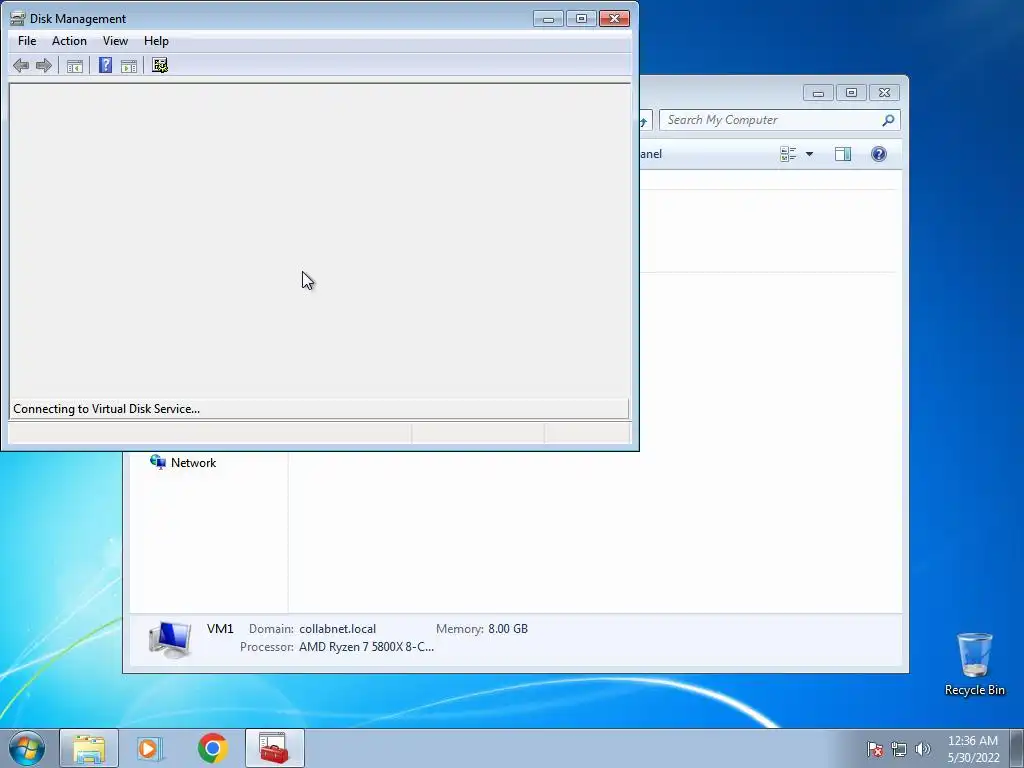Click the settings toolbar icon in Disk Management
The image size is (1024, 768).
(160, 65)
